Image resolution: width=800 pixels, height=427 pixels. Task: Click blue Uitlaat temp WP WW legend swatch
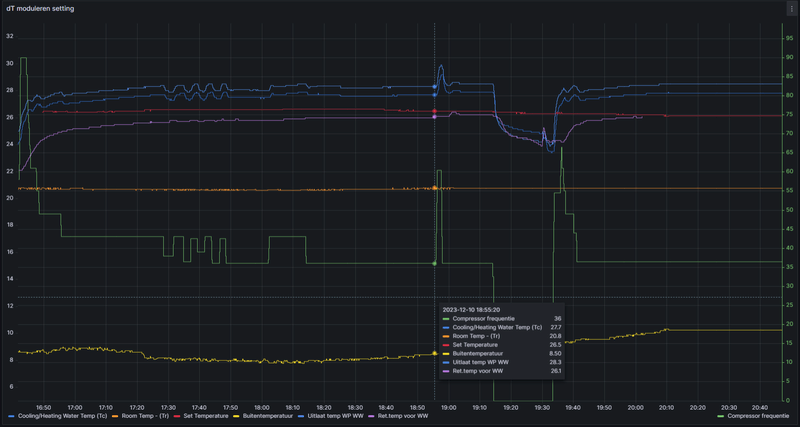coord(301,415)
